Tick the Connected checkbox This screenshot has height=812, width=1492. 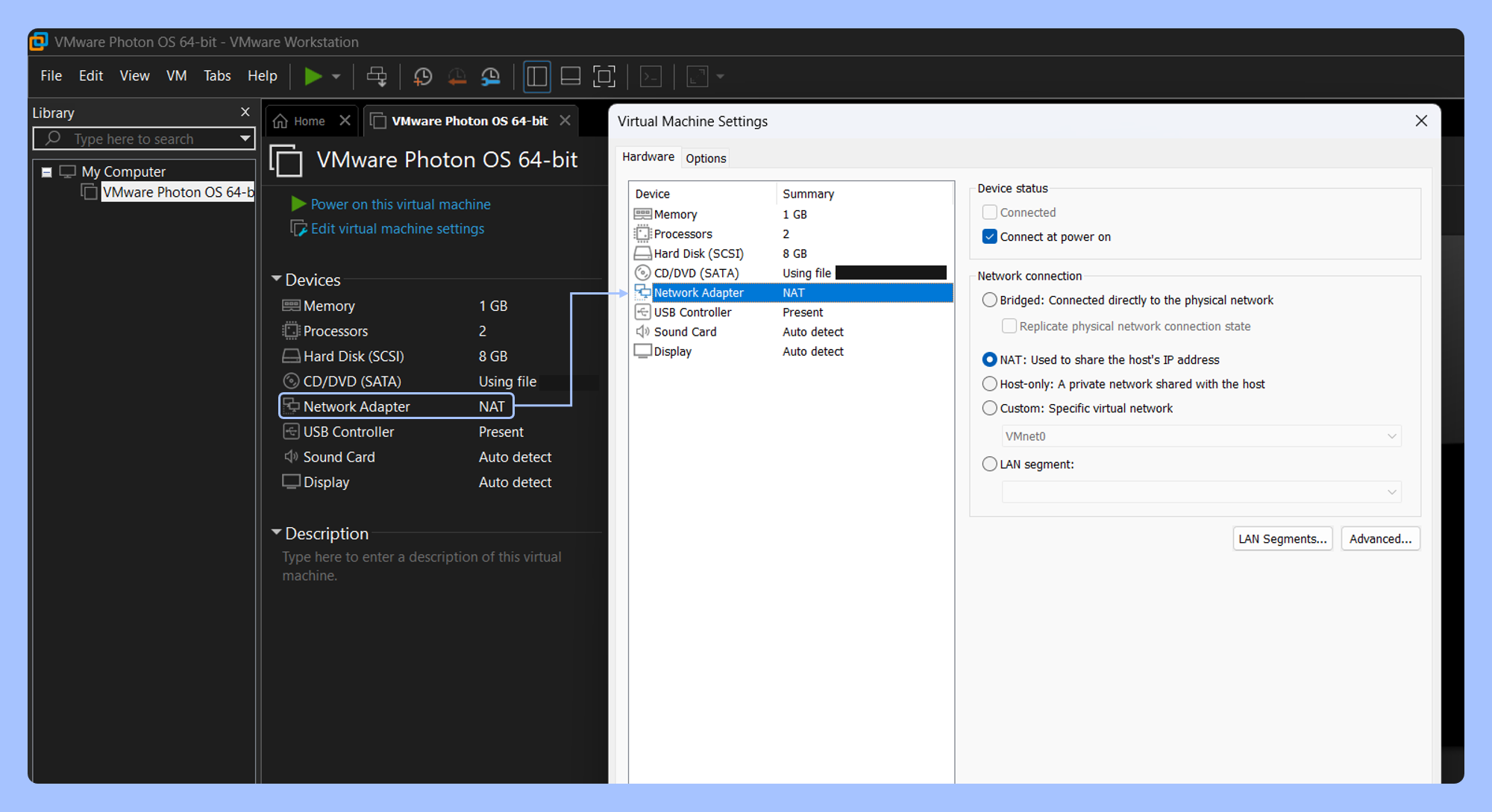pyautogui.click(x=989, y=213)
